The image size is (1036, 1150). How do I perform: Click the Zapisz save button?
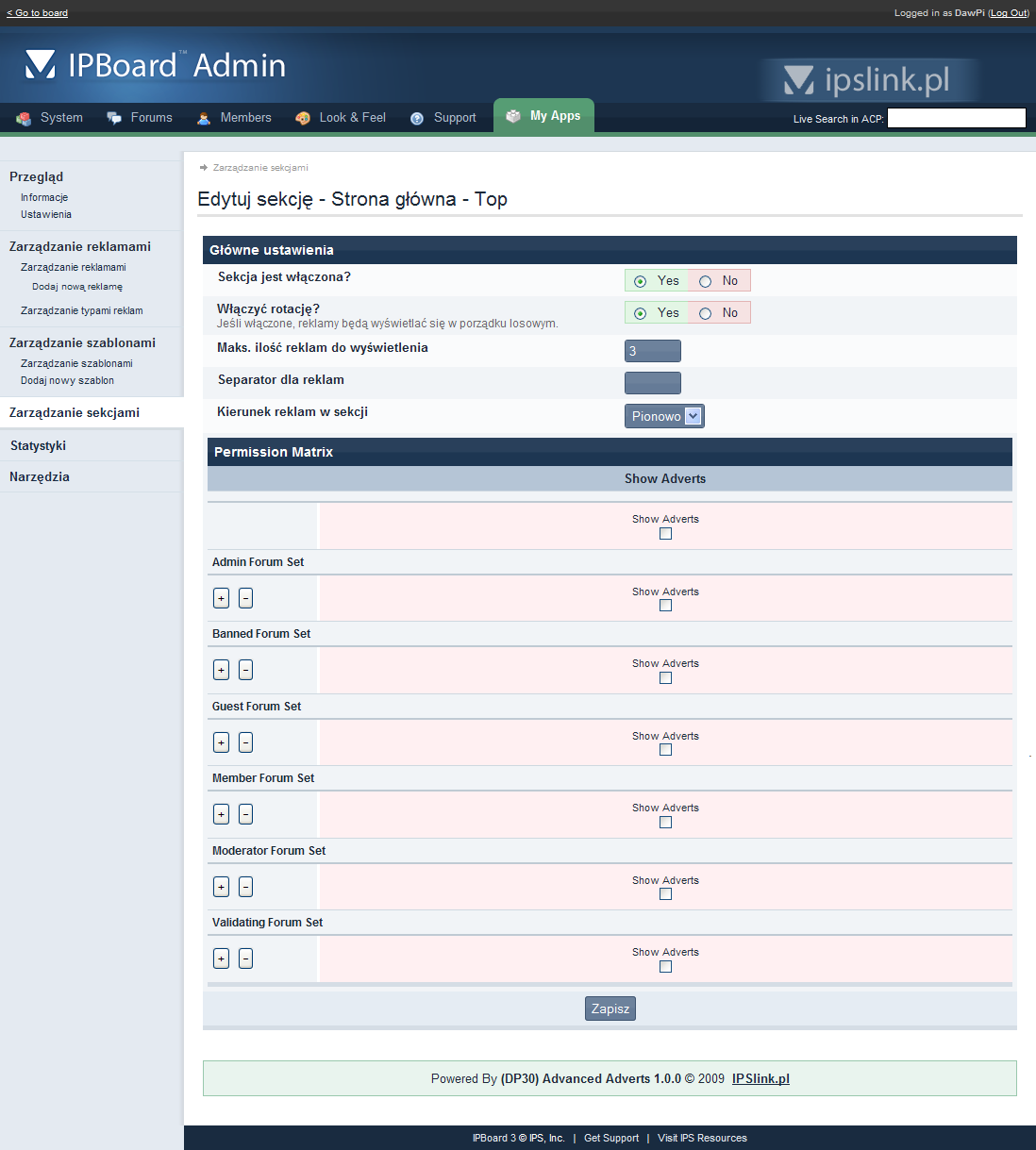pos(610,1008)
